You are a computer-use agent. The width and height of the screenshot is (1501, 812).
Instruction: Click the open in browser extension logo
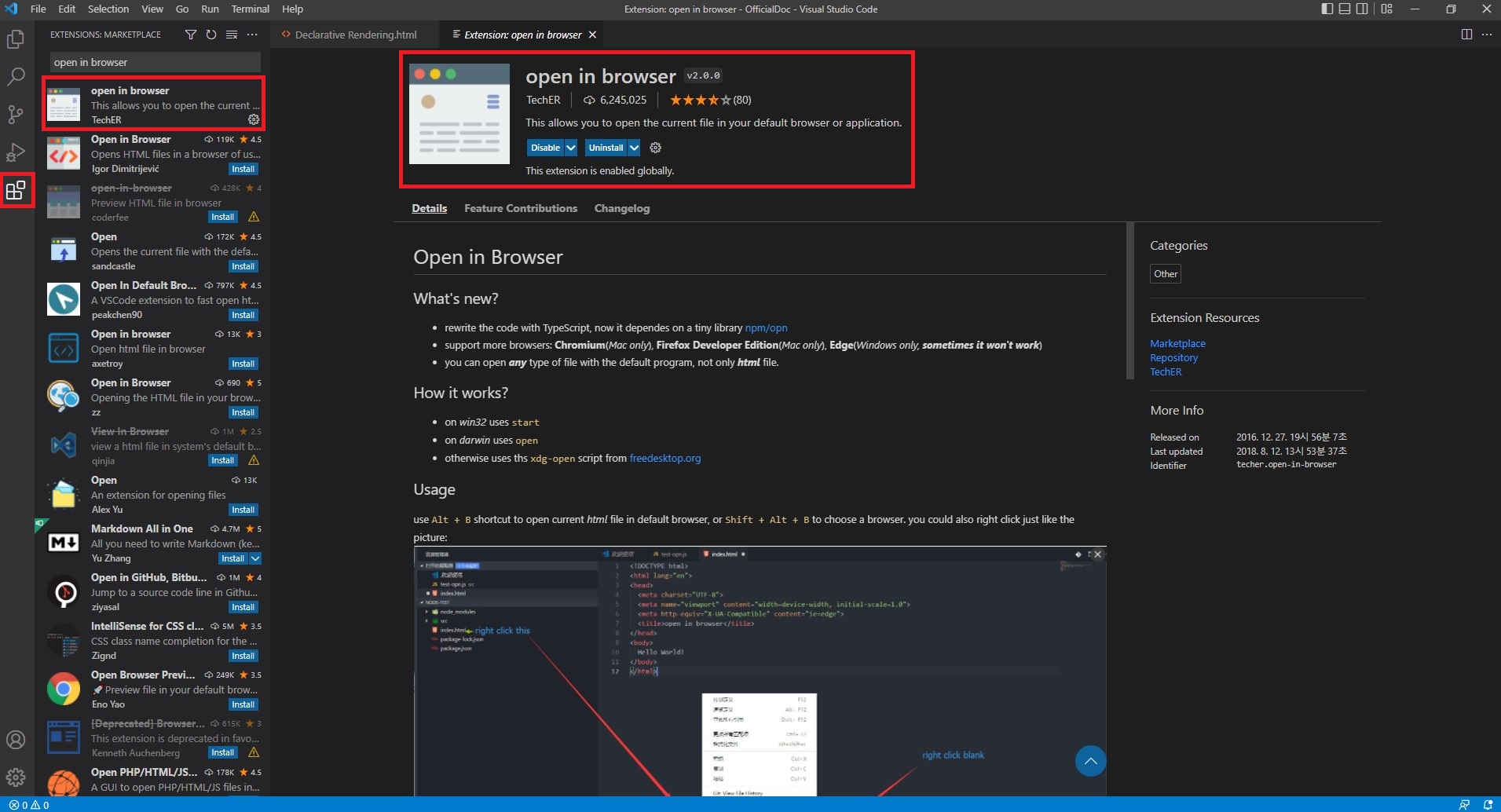pyautogui.click(x=459, y=114)
